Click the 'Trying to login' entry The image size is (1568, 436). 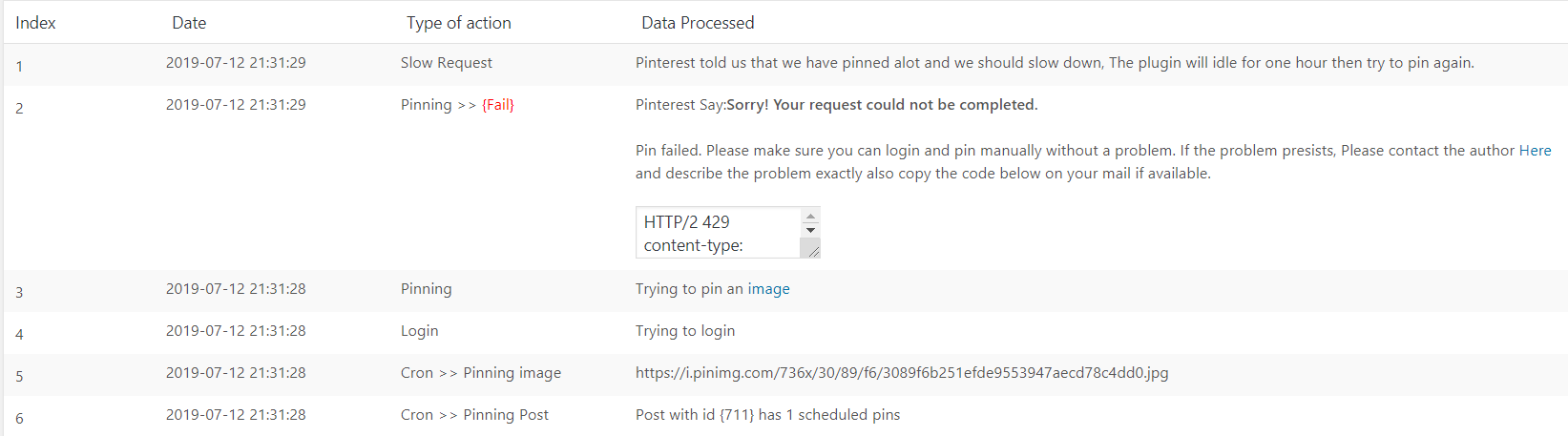[x=685, y=331]
